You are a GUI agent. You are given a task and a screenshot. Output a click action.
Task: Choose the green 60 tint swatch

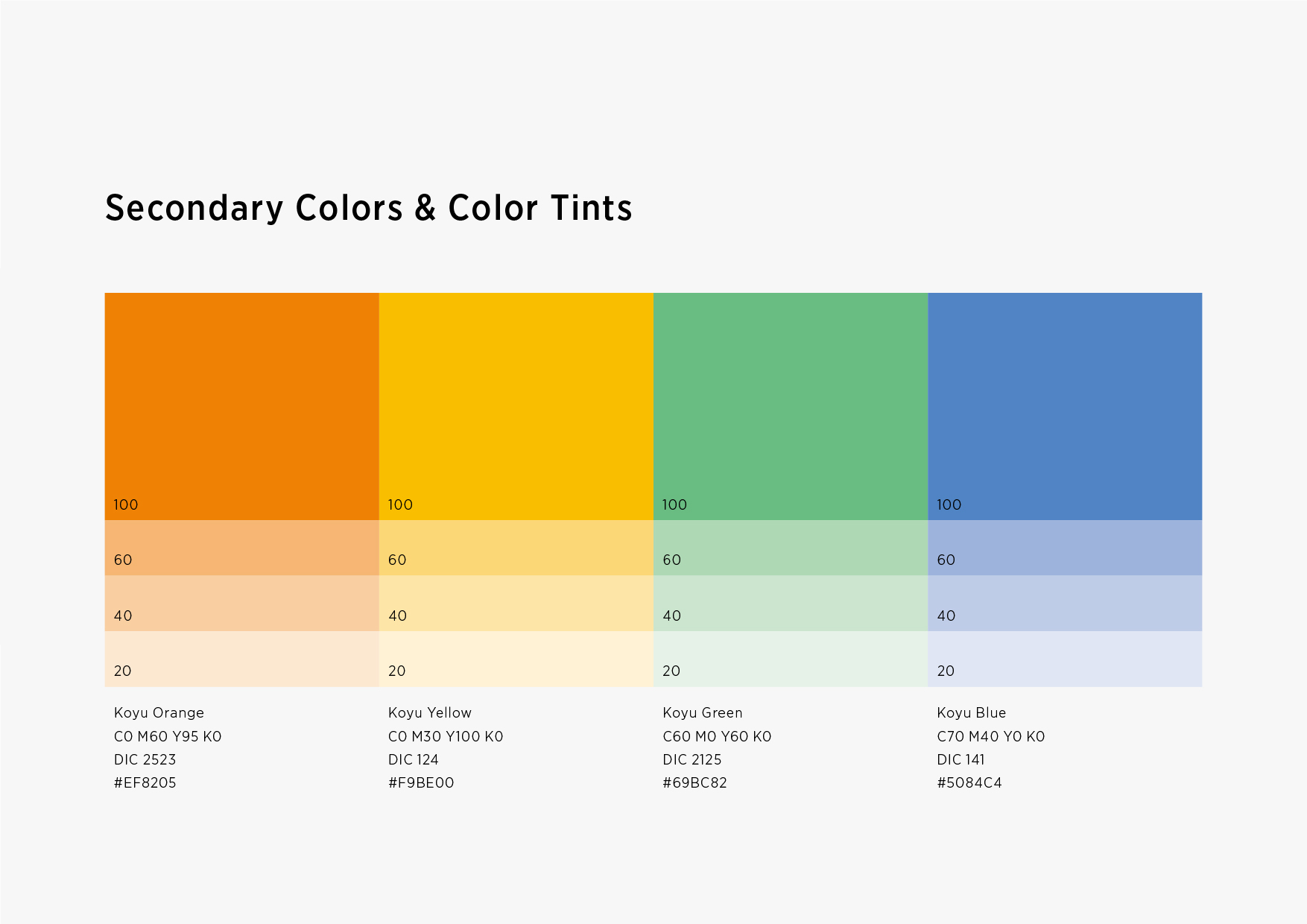[790, 548]
